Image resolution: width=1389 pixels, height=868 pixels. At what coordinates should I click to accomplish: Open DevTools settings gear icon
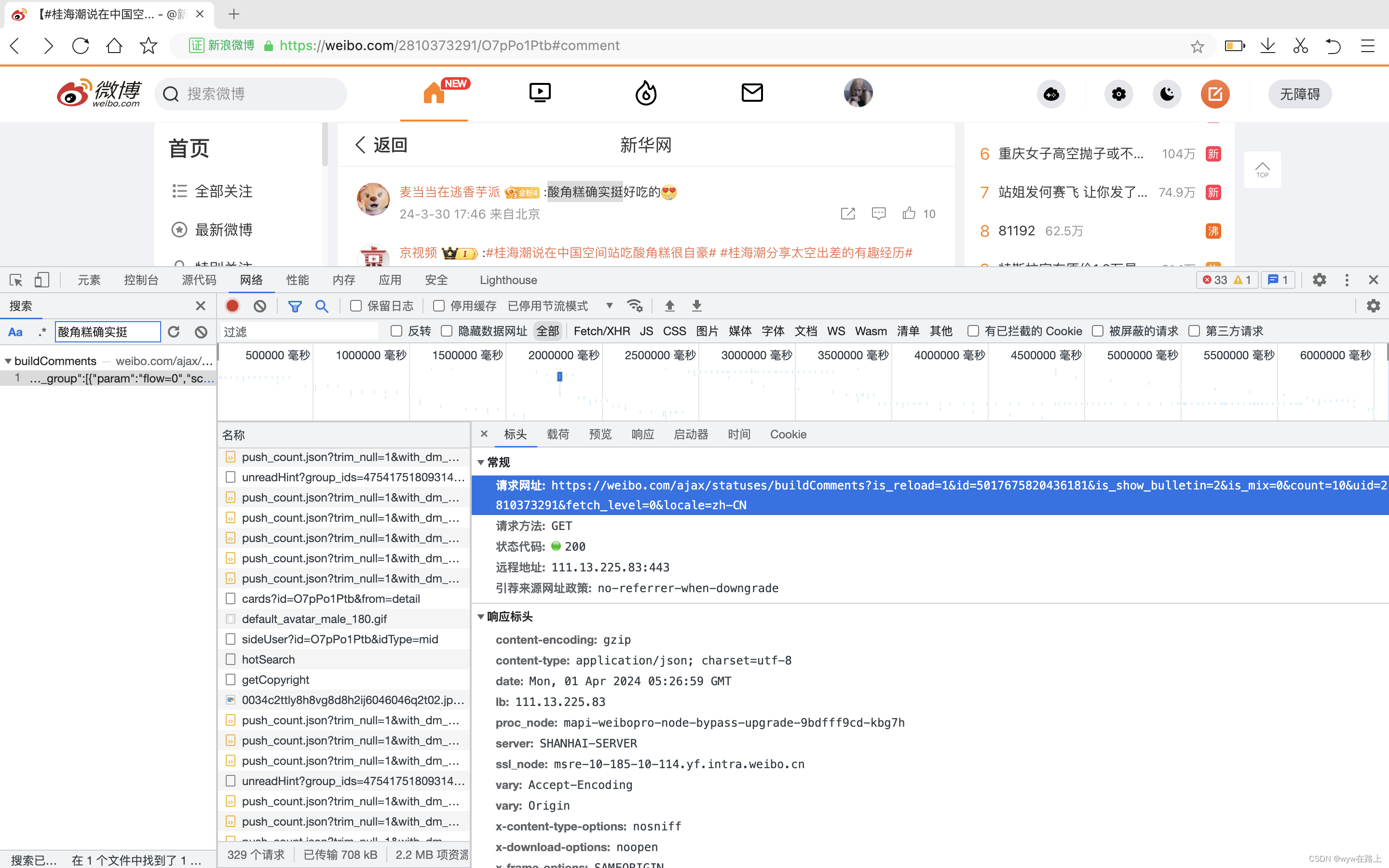click(x=1320, y=280)
